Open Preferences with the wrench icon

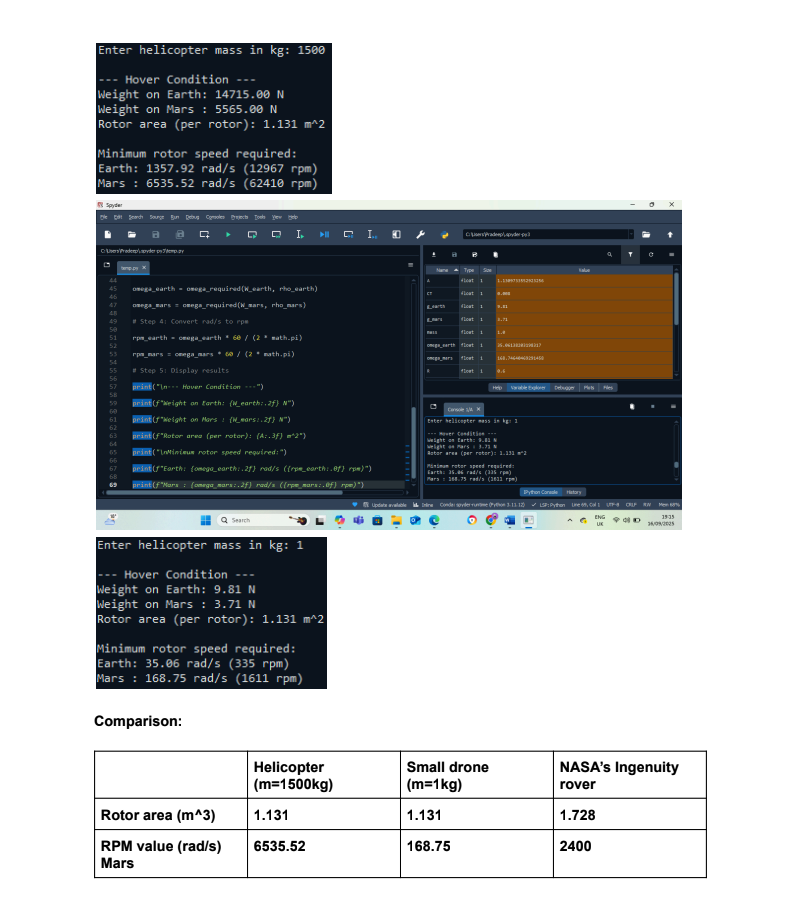tap(420, 234)
